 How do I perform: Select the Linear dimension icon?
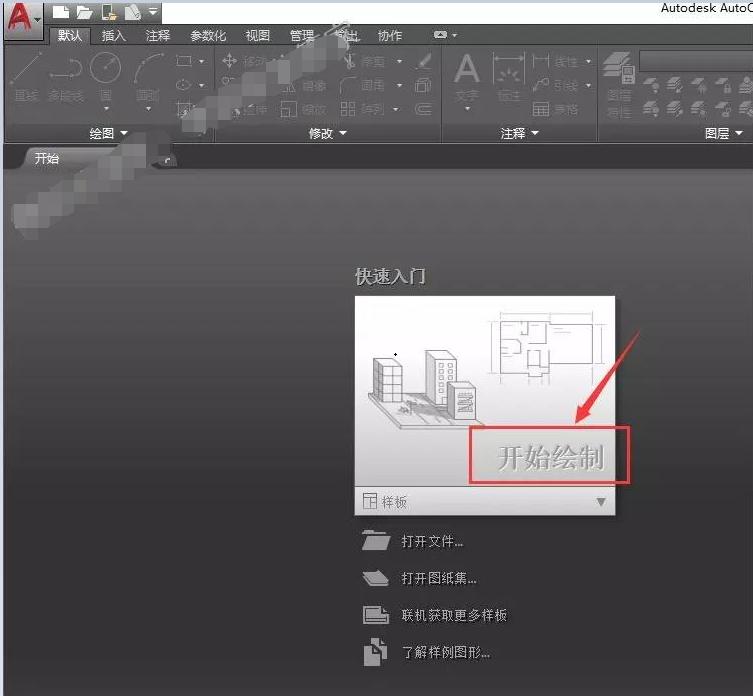(x=541, y=61)
